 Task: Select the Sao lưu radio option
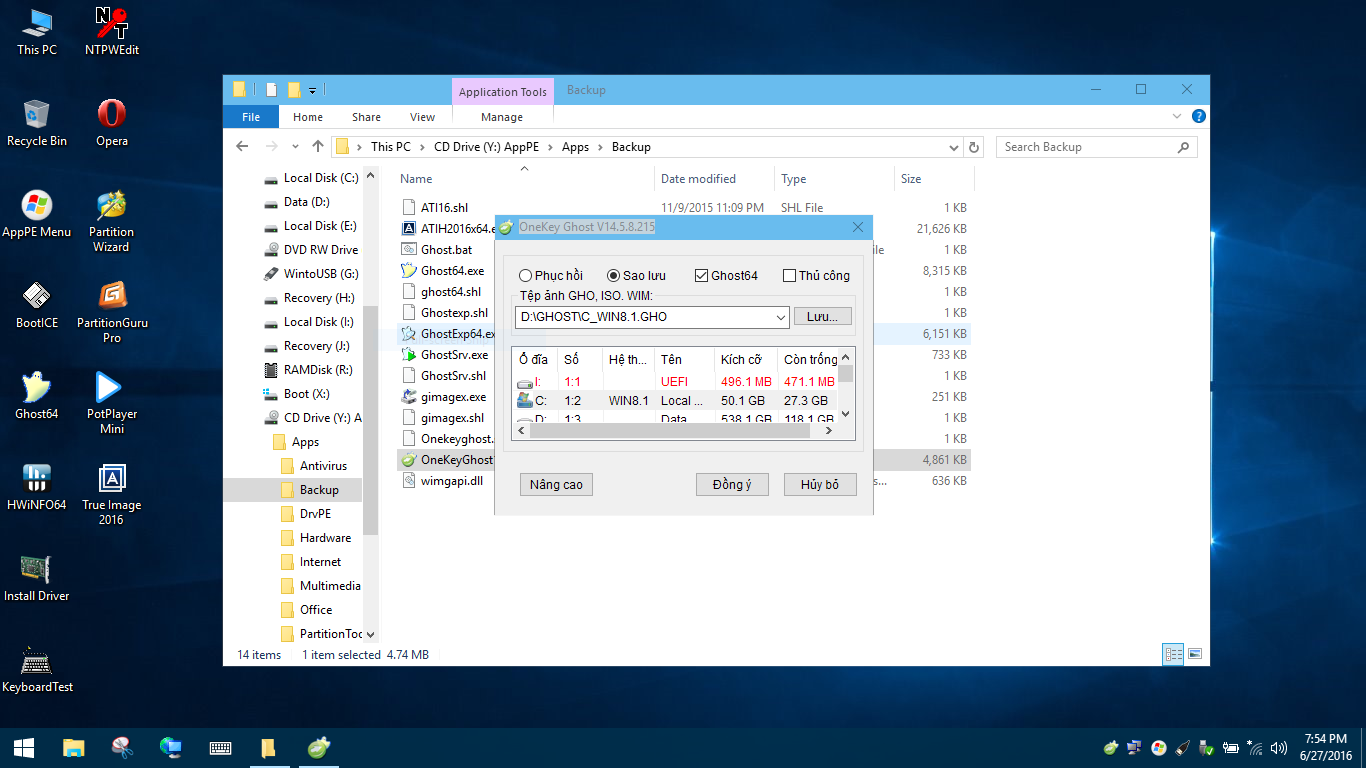636,275
